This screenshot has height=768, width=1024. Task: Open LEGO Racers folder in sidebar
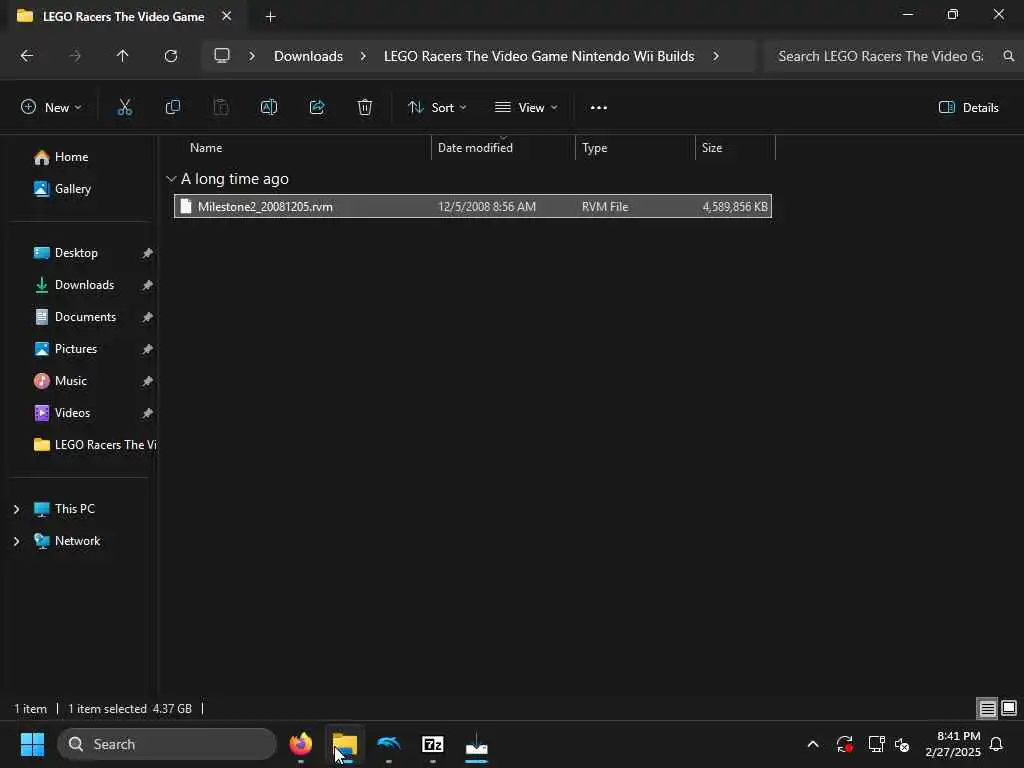point(95,445)
